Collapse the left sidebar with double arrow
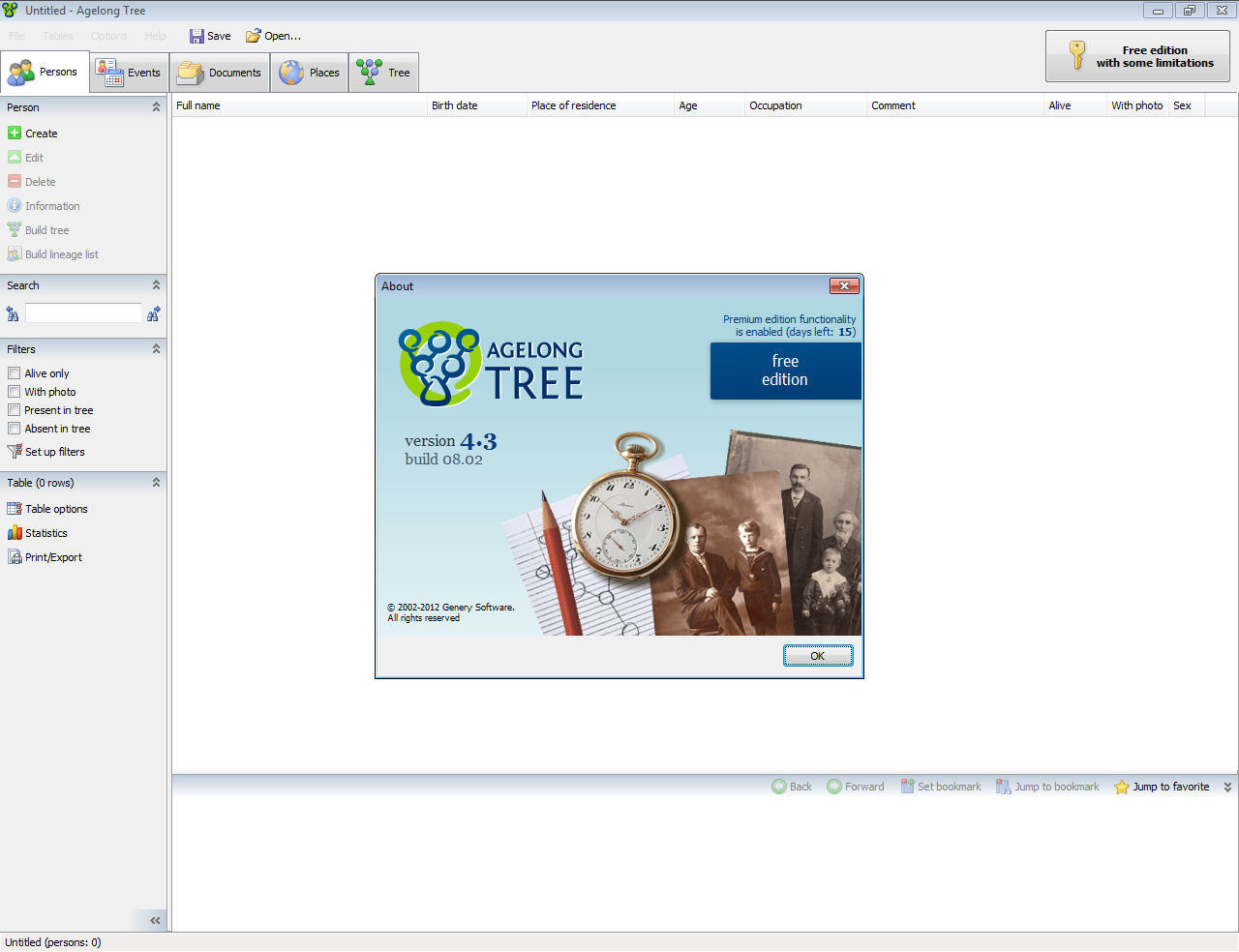Viewport: 1239px width, 952px height. [x=155, y=920]
